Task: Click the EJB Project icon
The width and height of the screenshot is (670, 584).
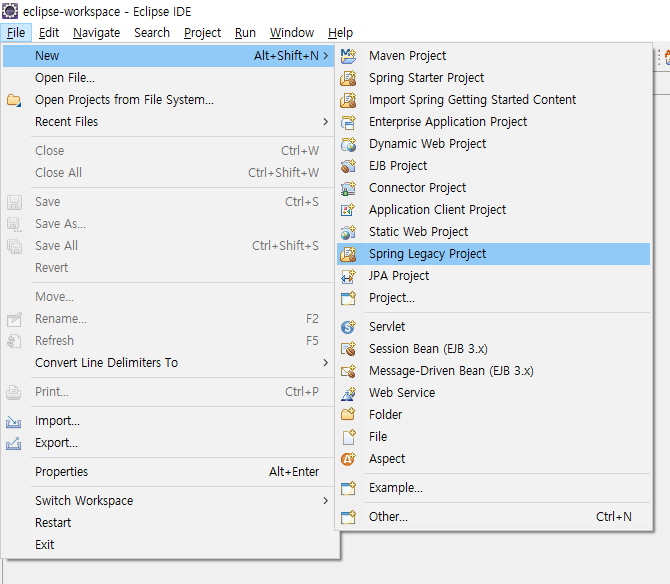Action: pos(348,166)
